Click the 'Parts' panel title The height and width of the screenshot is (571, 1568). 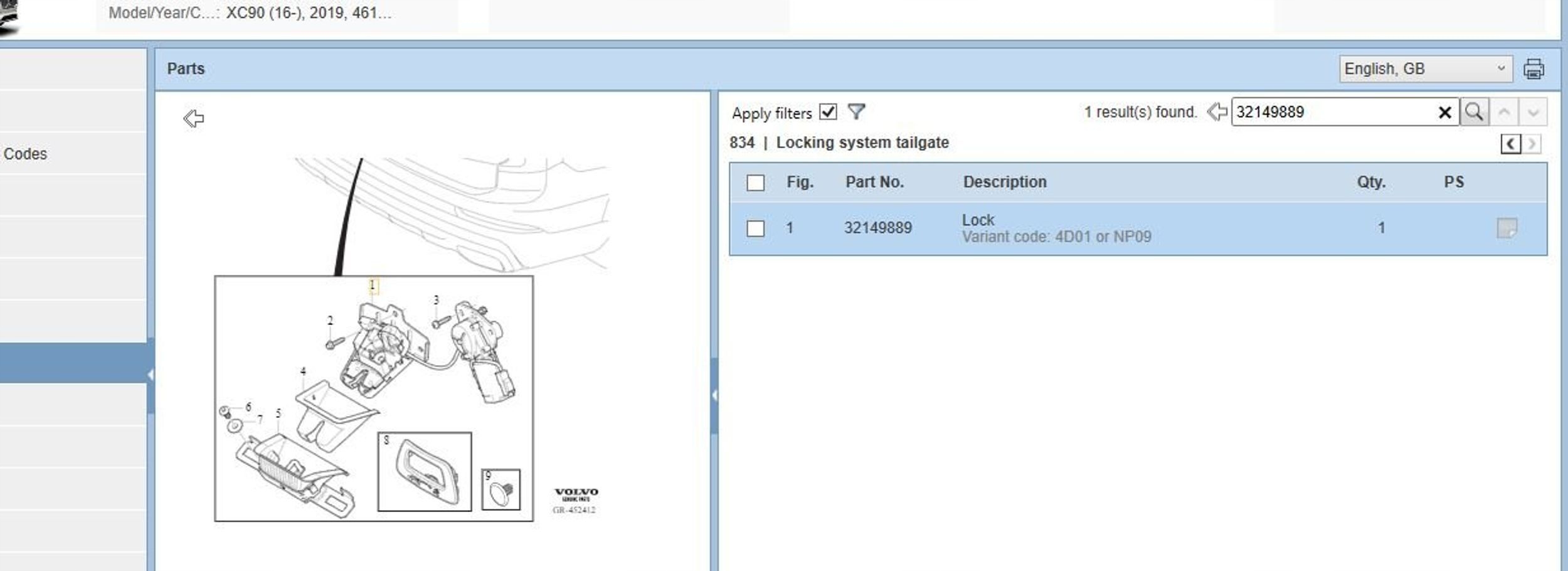coord(186,68)
